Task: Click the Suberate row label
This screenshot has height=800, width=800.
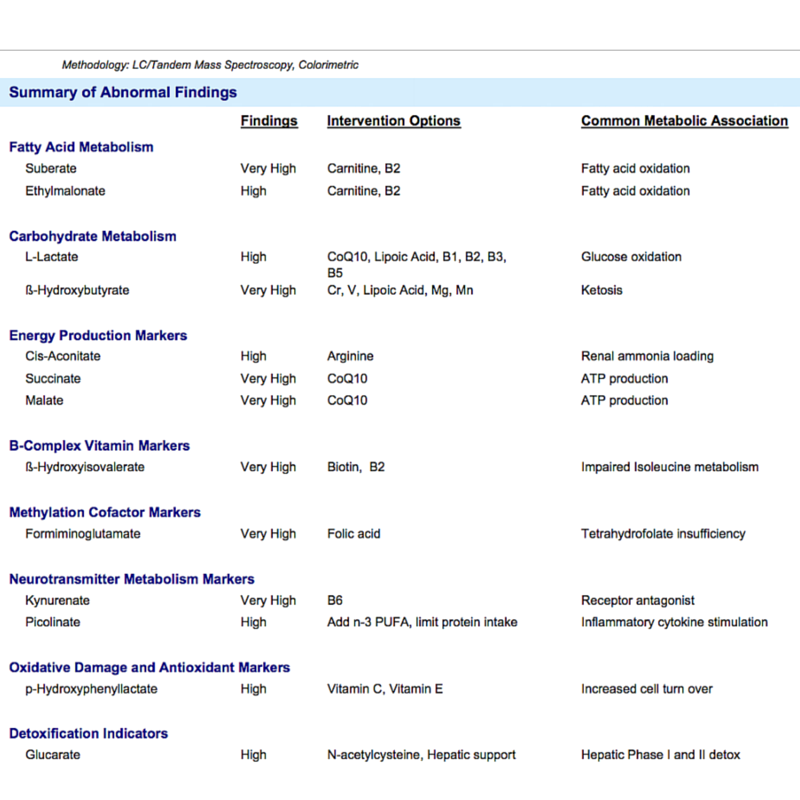Action: [51, 169]
